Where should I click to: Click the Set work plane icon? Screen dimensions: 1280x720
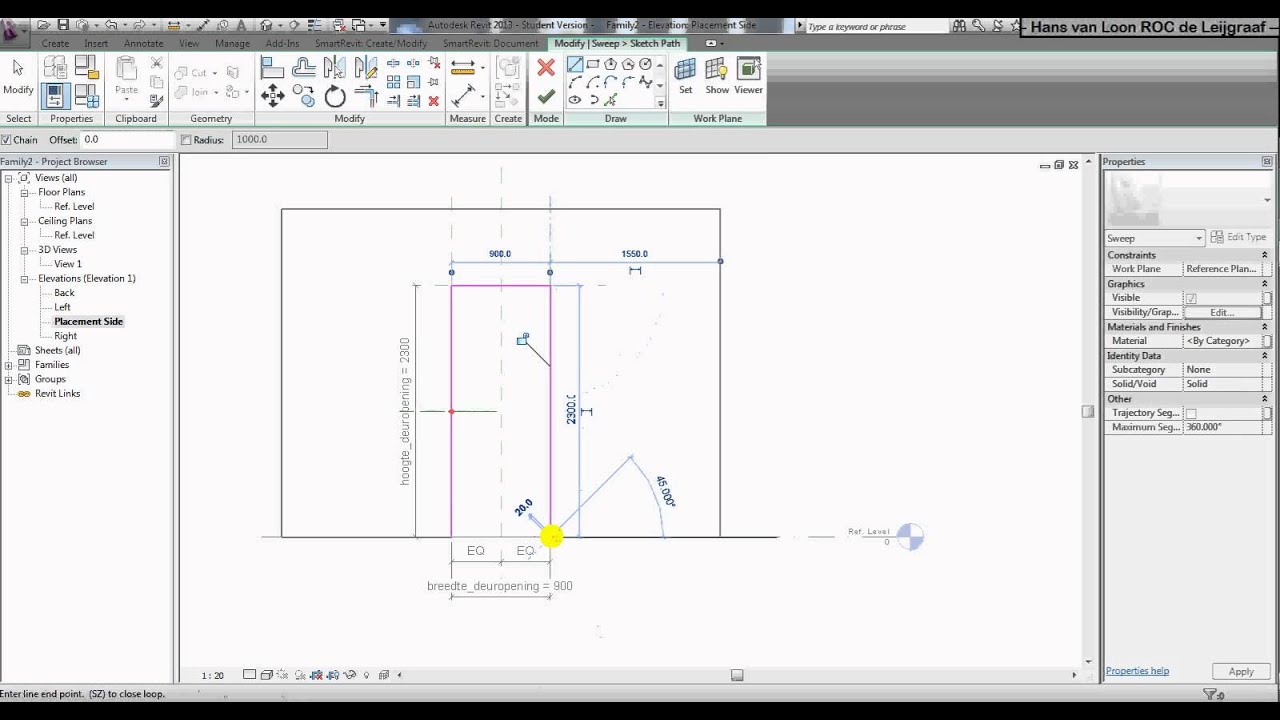[x=685, y=75]
